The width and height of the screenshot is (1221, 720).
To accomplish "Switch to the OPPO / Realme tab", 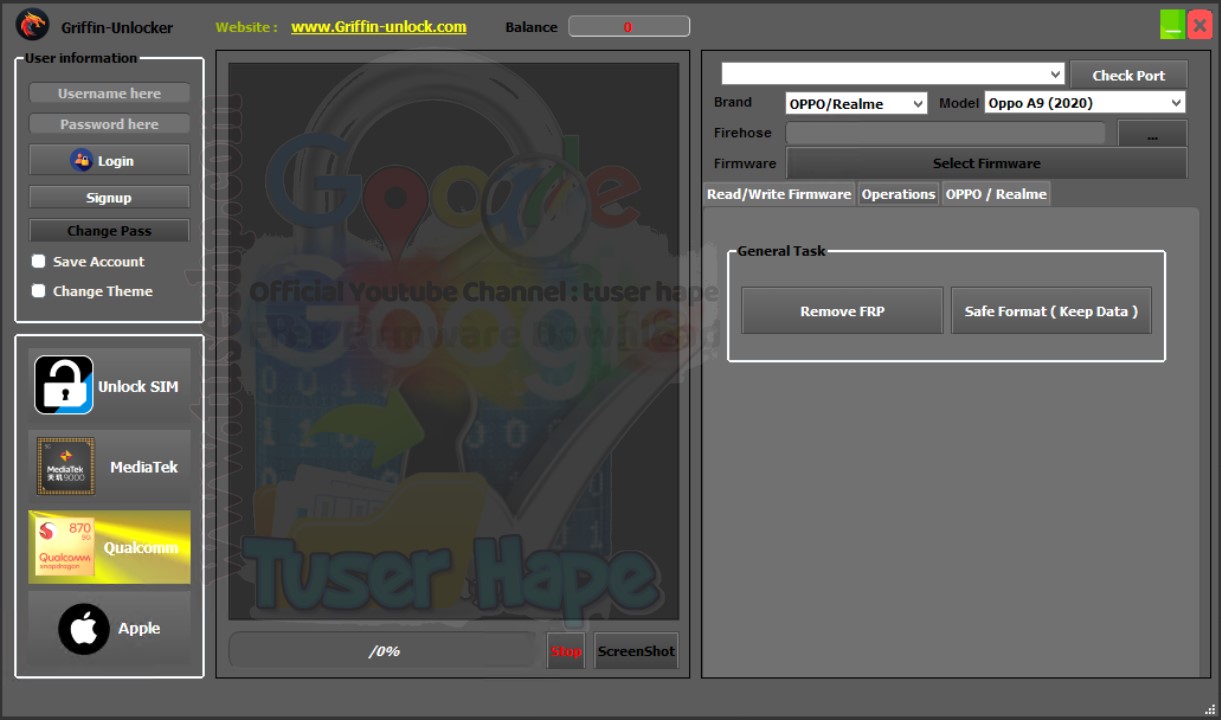I will (996, 194).
